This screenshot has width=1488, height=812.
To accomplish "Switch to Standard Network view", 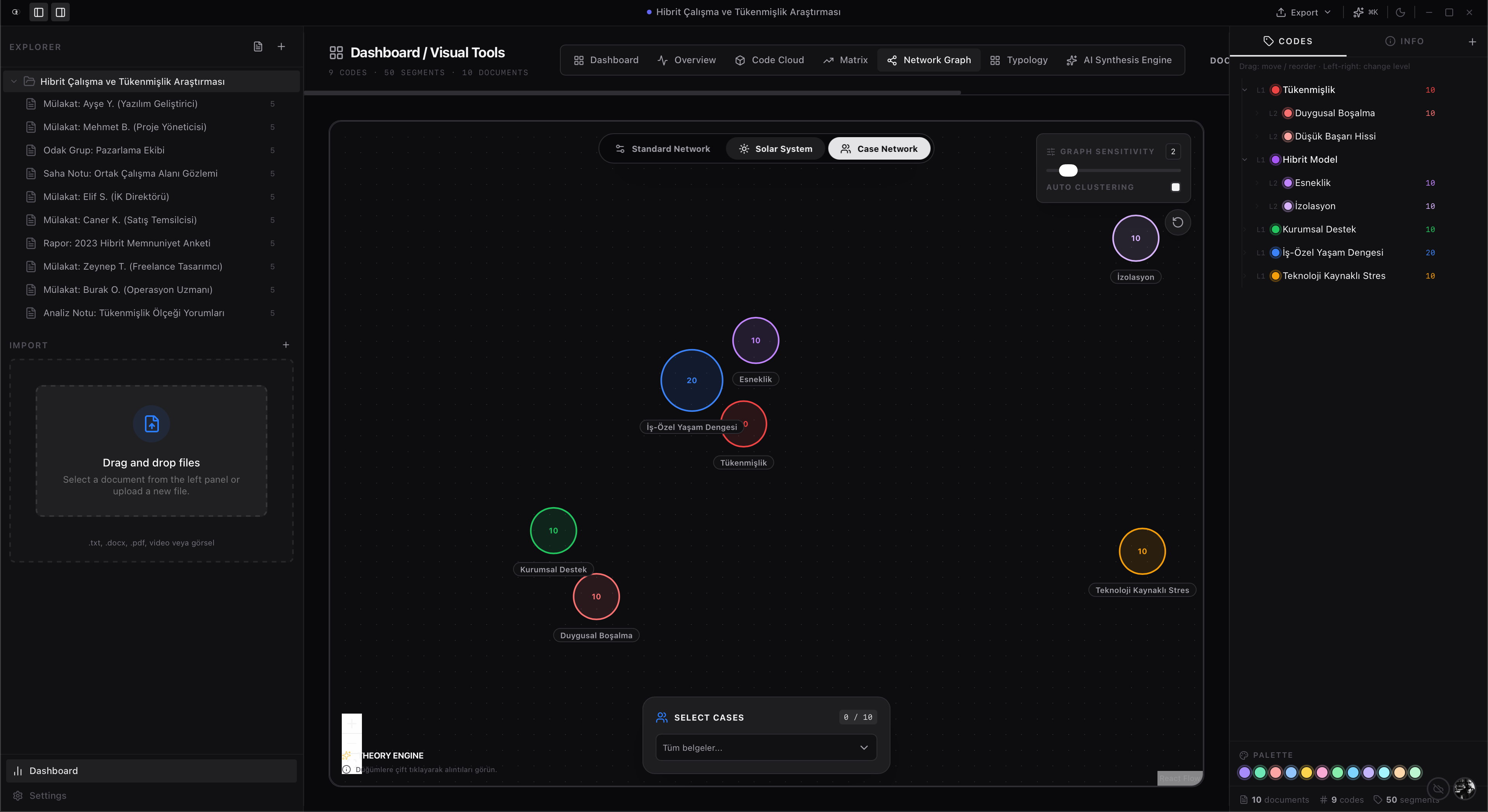I will coord(663,149).
